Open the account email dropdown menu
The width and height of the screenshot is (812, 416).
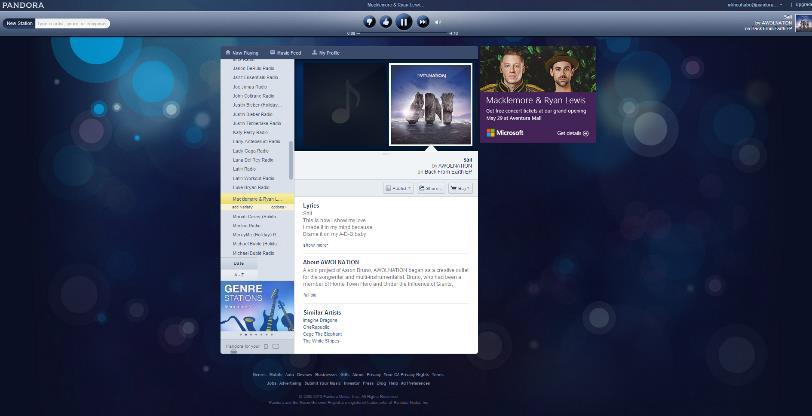tap(750, 5)
